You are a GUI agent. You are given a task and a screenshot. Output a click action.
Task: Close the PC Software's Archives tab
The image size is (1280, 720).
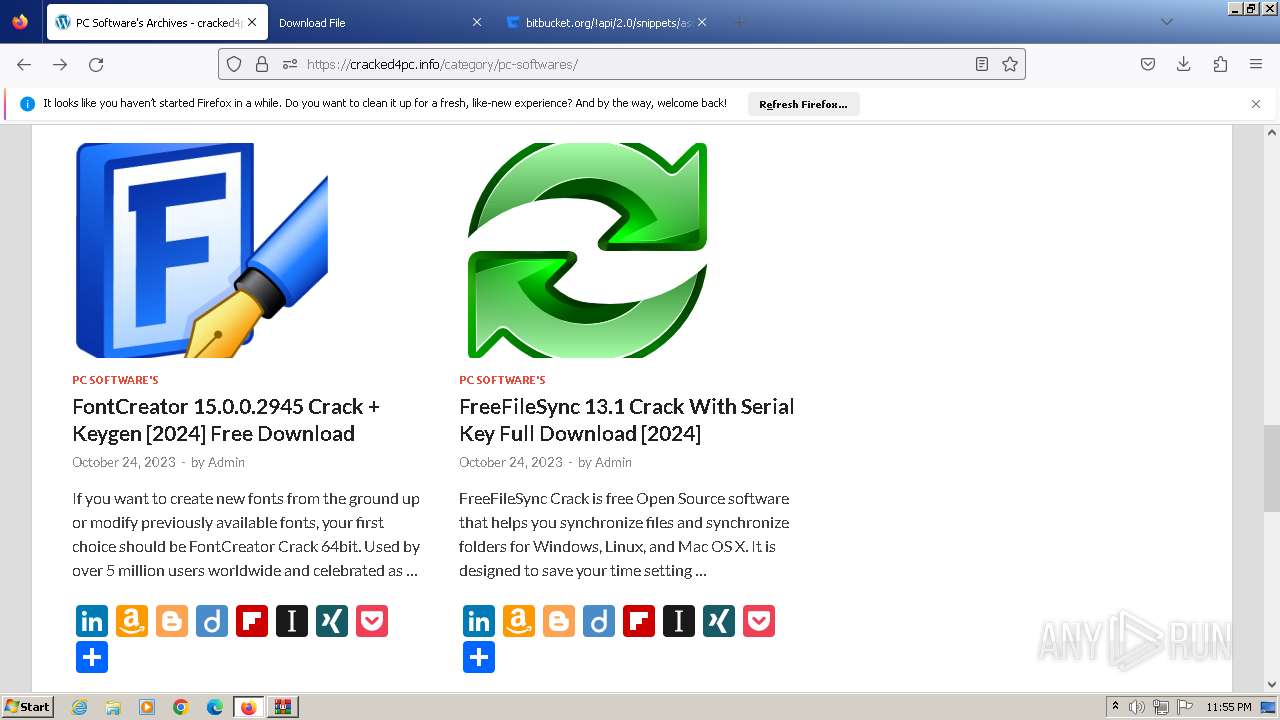coord(252,22)
